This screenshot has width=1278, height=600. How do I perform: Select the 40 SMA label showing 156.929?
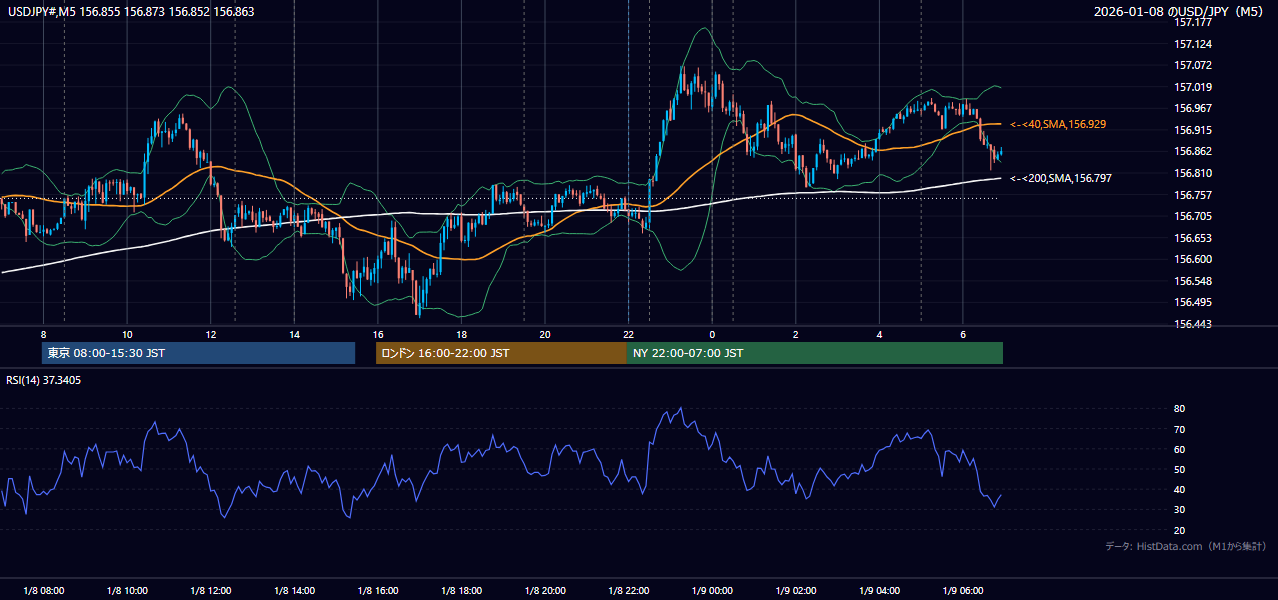1058,124
